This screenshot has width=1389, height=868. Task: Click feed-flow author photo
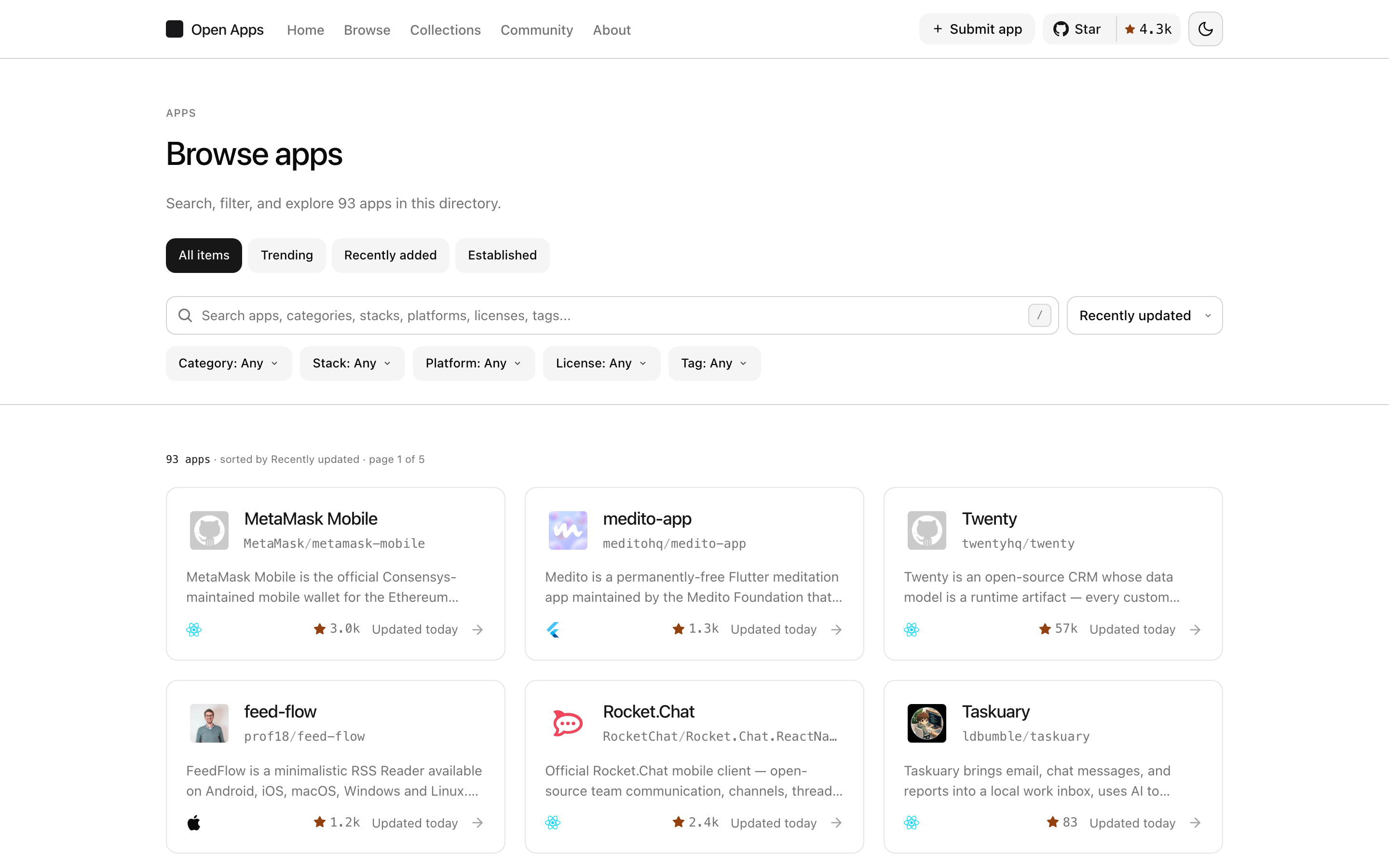(x=209, y=723)
